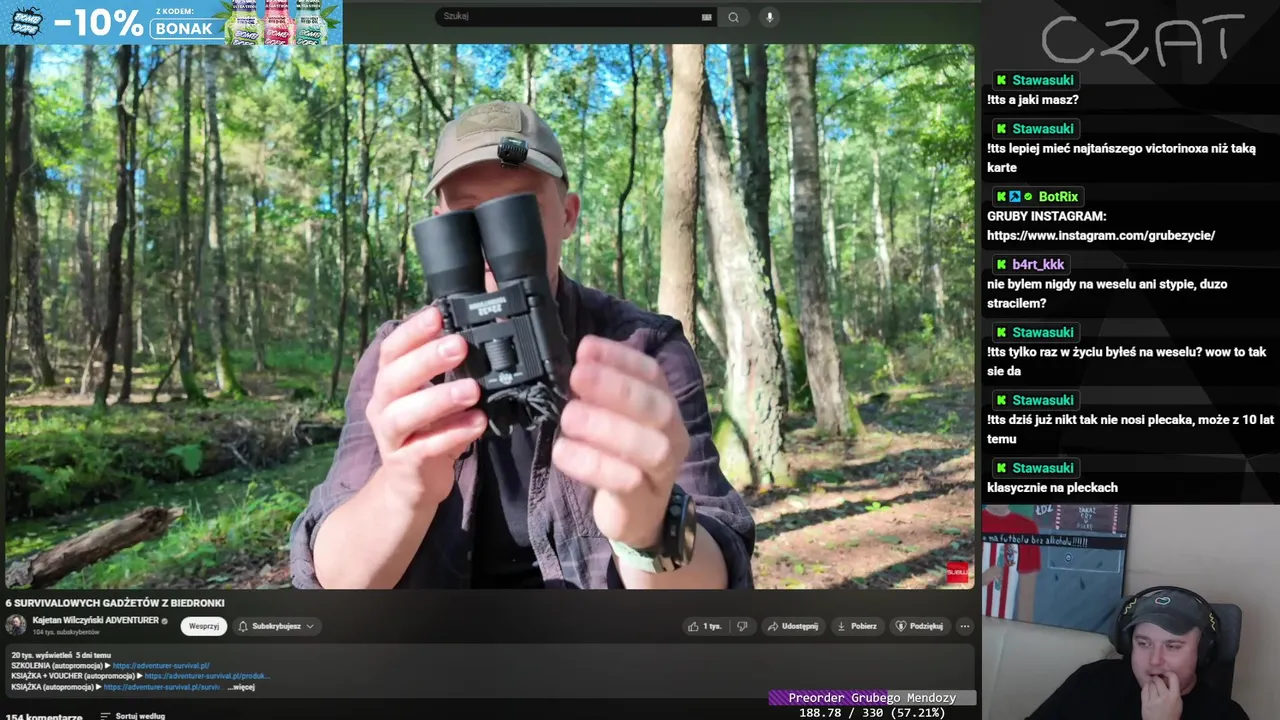Click the video title '6 SURVIVALOWYCH GADŻETÓW Z BIEDRONKI'
Image resolution: width=1280 pixels, height=720 pixels.
tap(115, 603)
